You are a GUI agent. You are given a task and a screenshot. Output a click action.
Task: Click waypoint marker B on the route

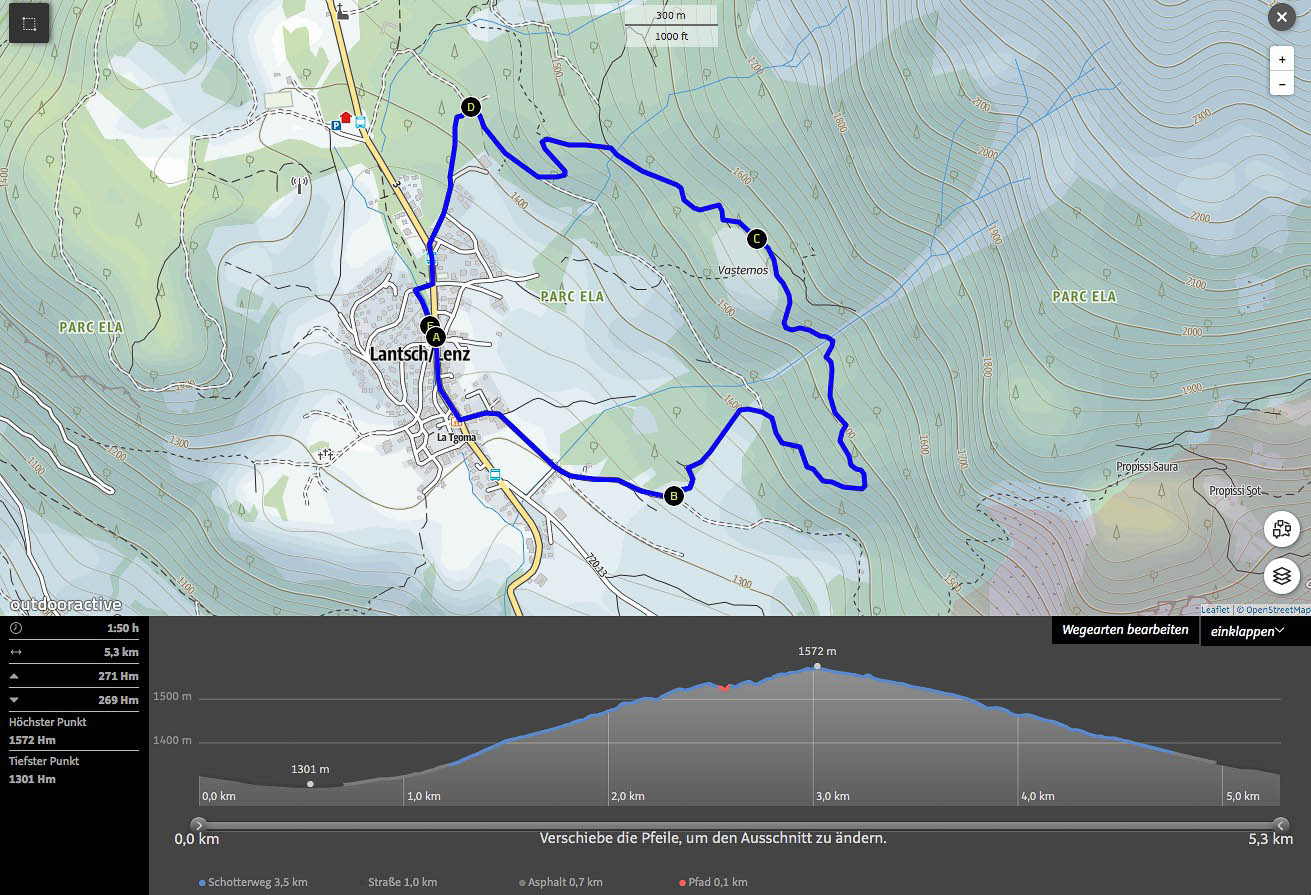tap(673, 495)
